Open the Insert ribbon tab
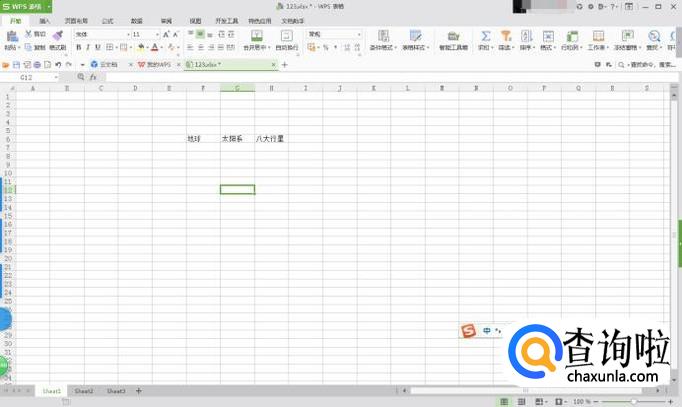Image resolution: width=682 pixels, height=407 pixels. pos(44,21)
